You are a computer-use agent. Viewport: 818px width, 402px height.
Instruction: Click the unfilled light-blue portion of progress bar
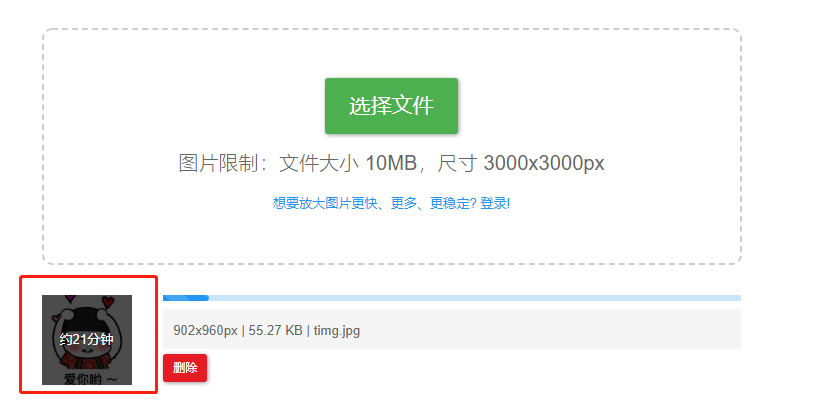click(475, 298)
